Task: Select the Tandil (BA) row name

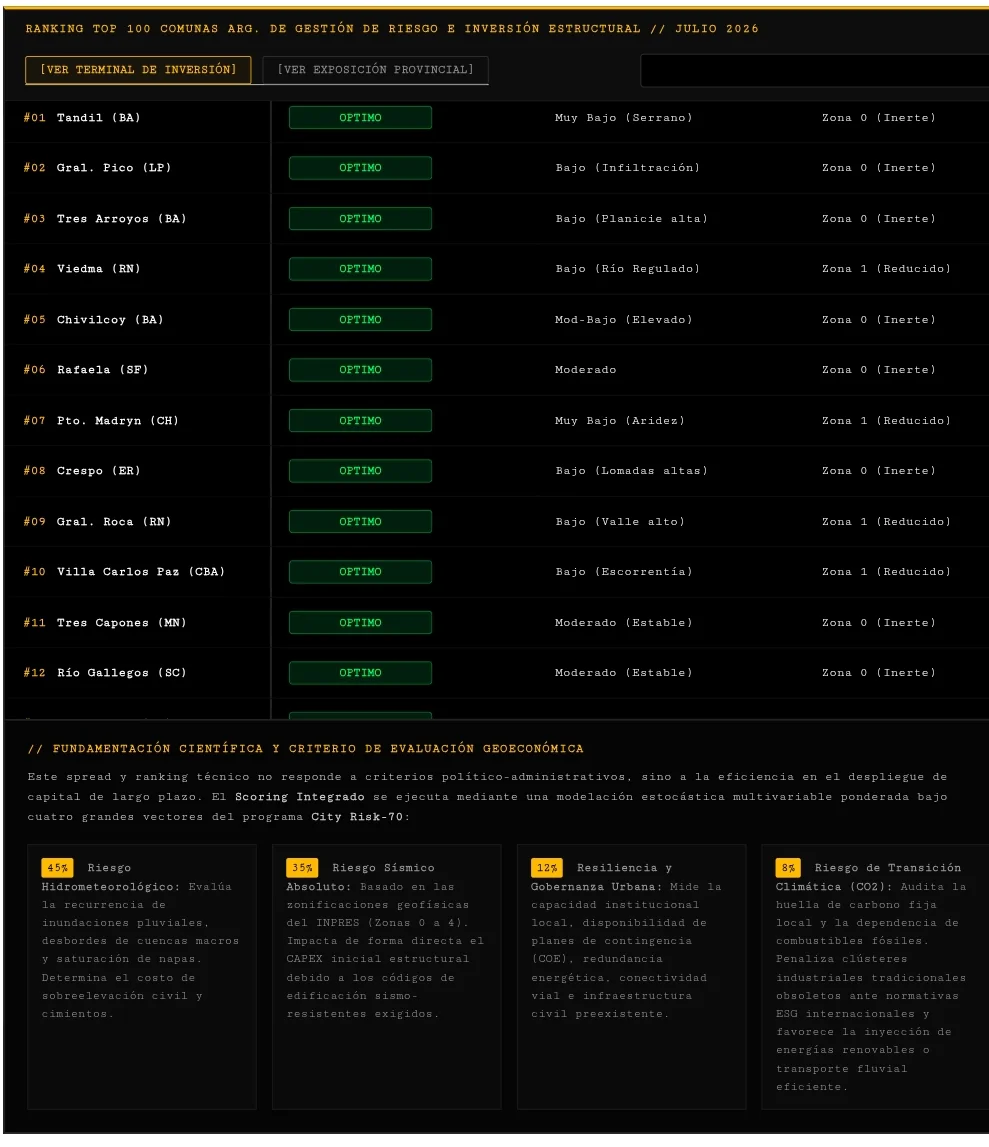Action: click(x=99, y=118)
